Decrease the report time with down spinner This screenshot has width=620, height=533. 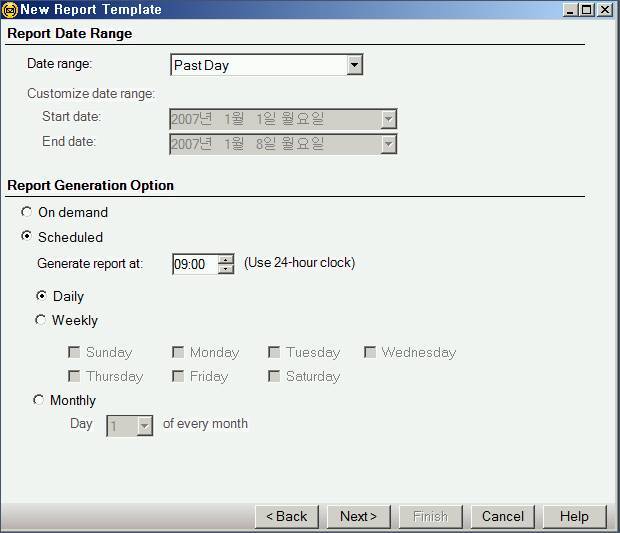226,269
